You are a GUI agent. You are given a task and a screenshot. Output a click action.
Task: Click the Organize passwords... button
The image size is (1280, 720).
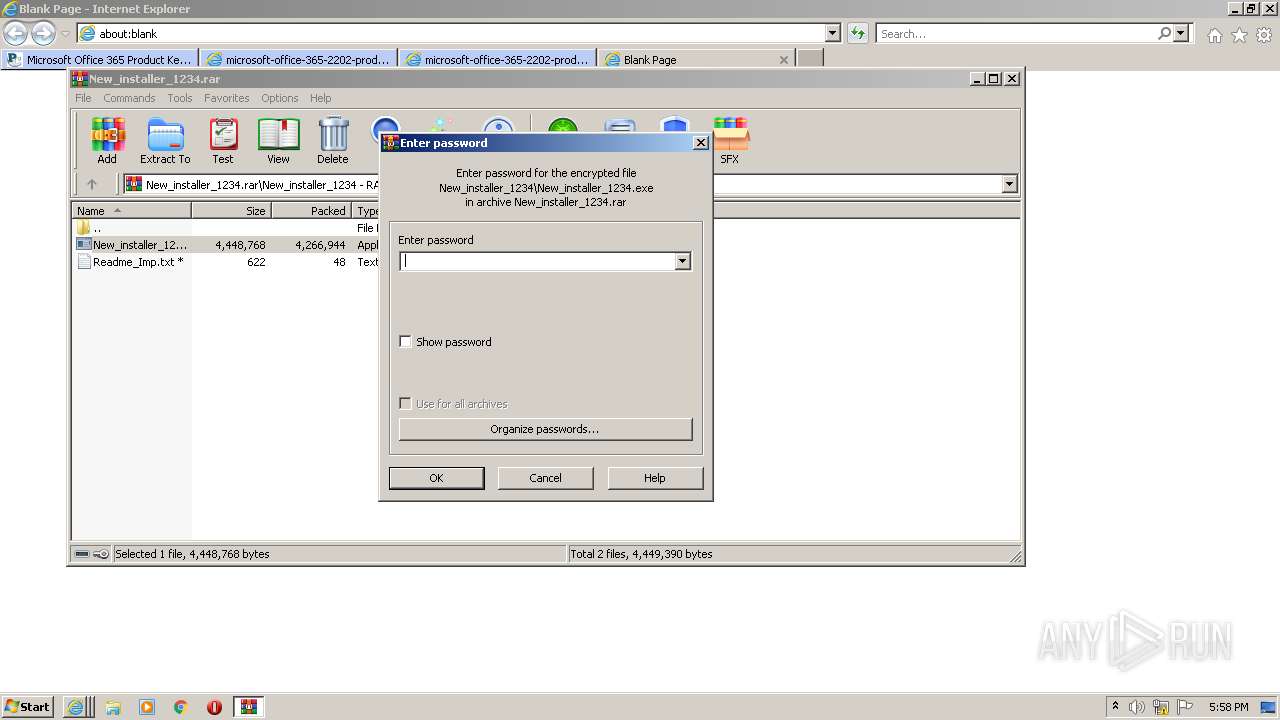(x=545, y=429)
